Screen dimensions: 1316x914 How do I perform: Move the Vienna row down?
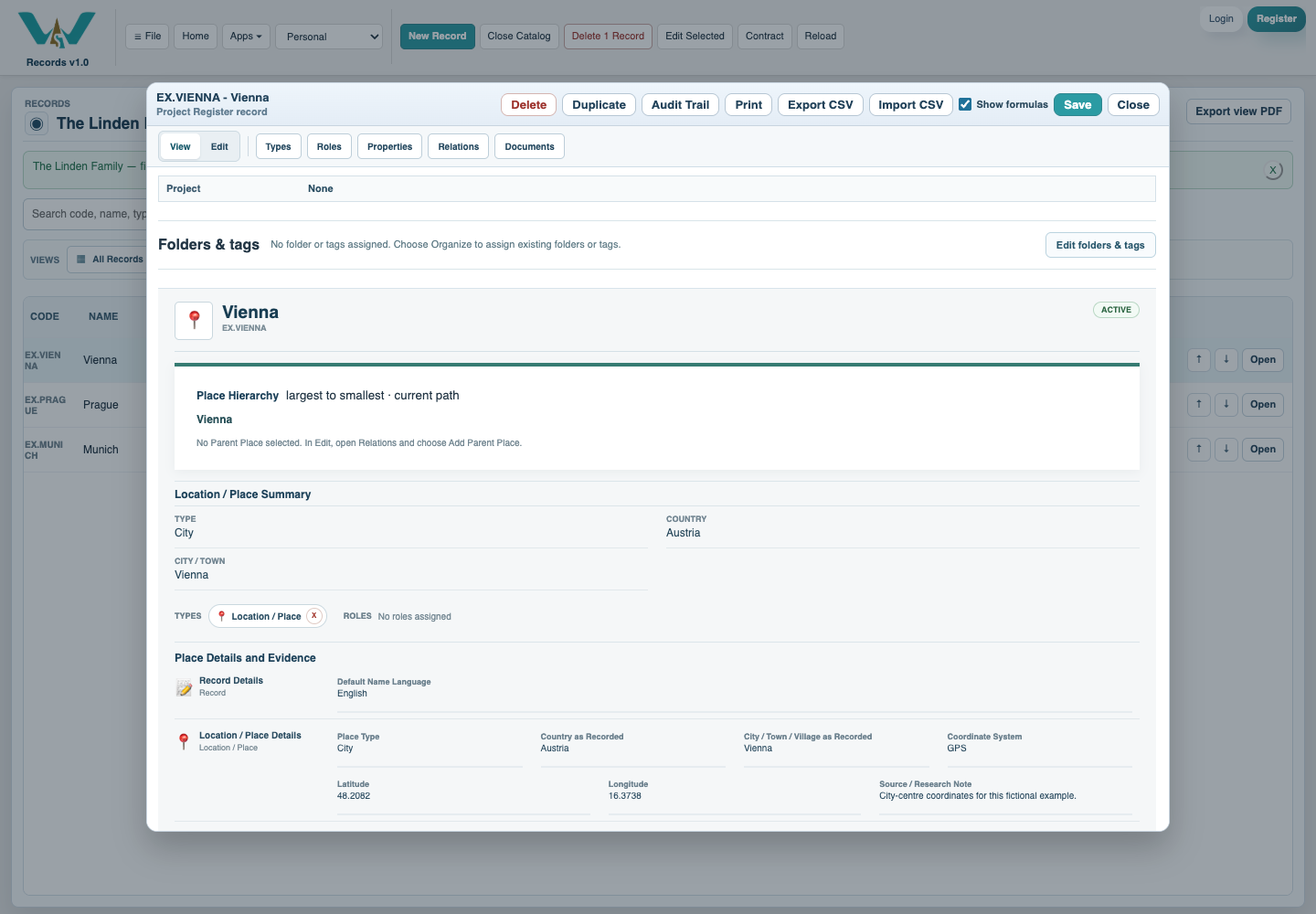(1226, 359)
